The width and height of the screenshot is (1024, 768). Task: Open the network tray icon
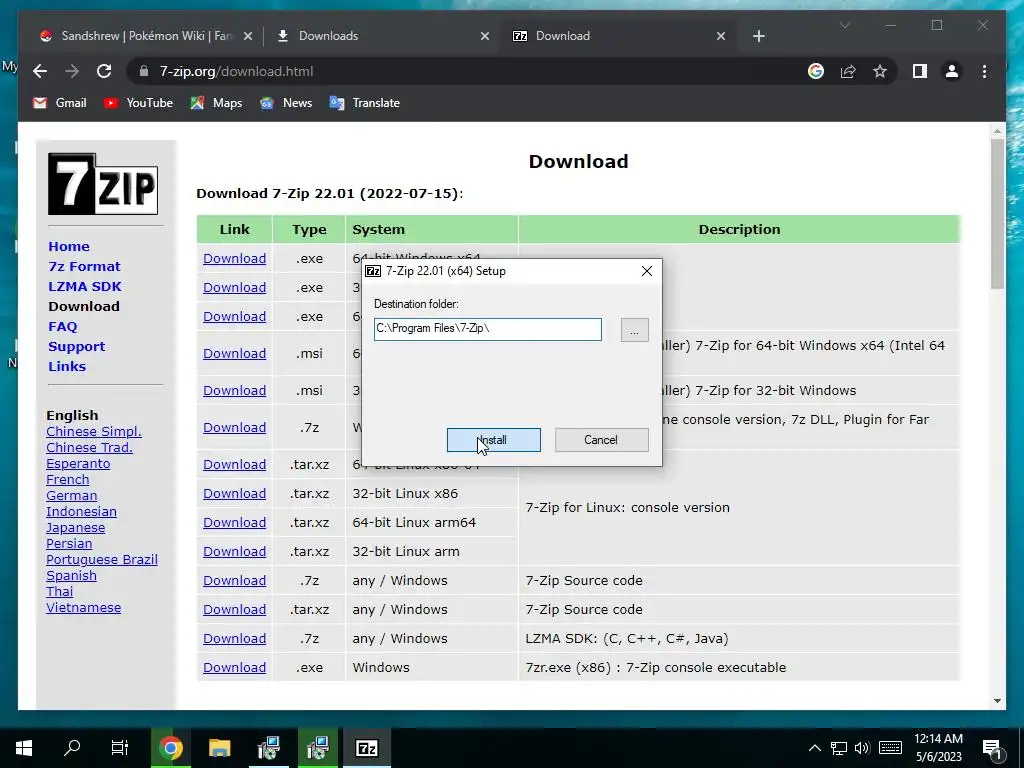point(839,748)
